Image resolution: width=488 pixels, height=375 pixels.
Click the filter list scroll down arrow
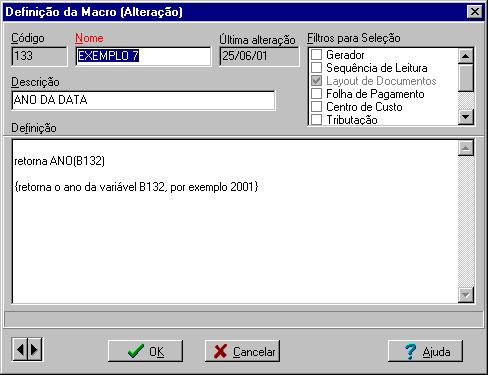click(x=466, y=117)
